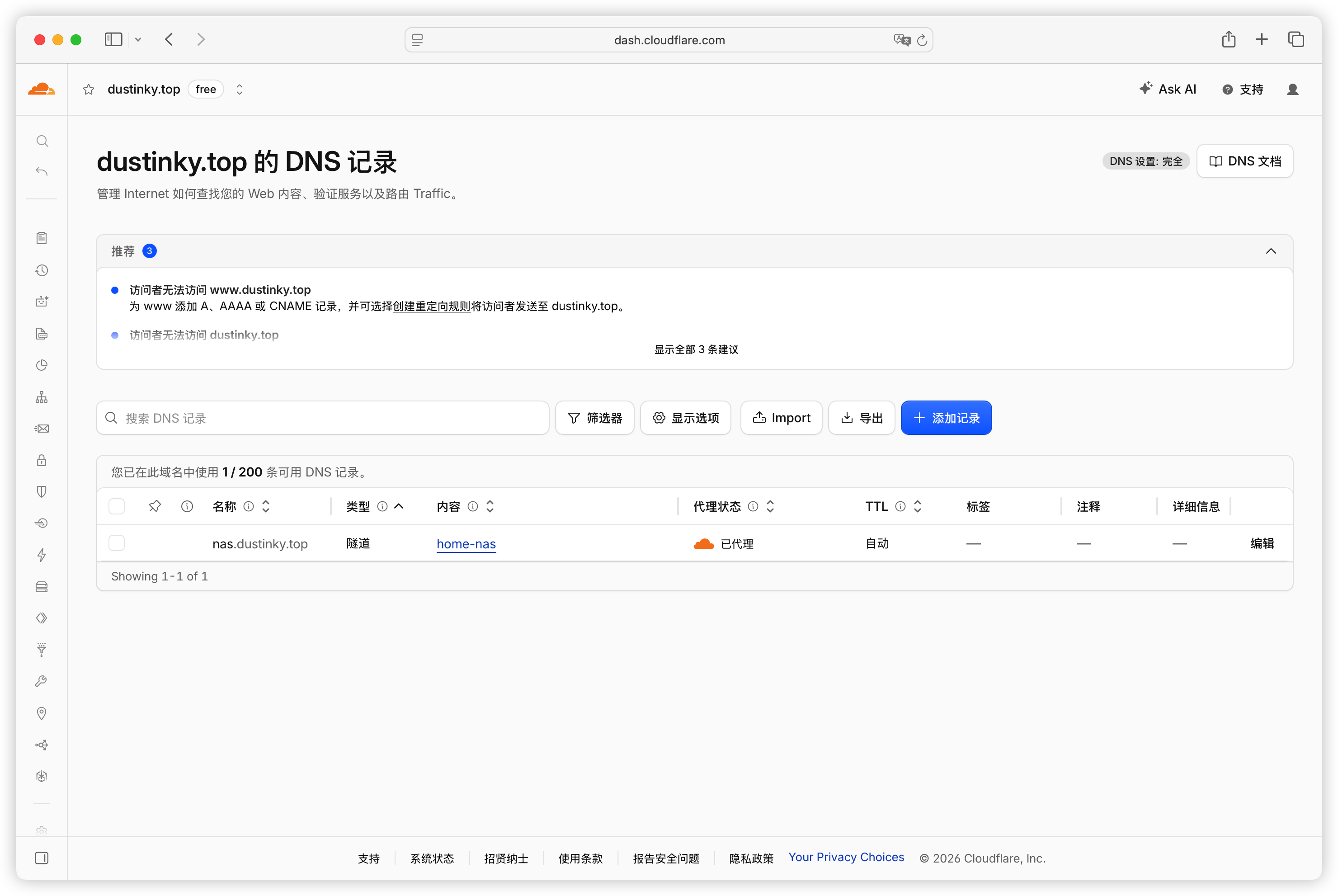Click the 导出 export button
This screenshot has height=896, width=1338.
[x=862, y=418]
